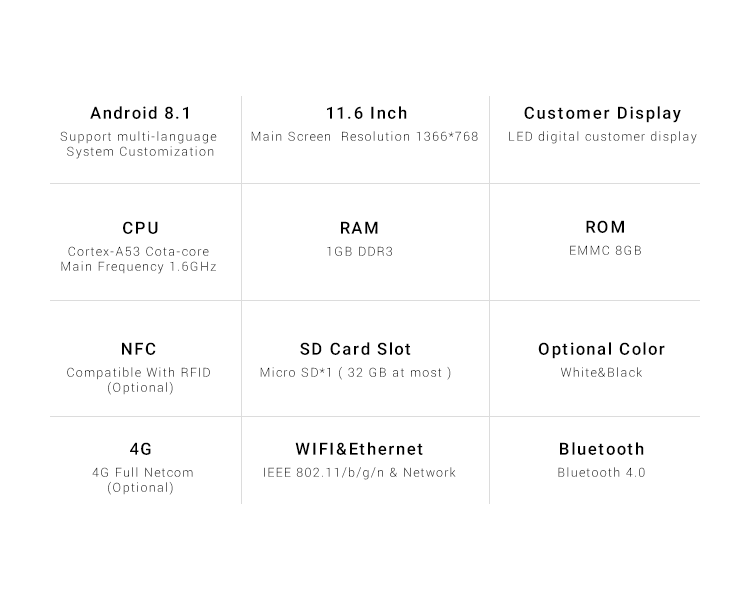This screenshot has width=750, height=600.
Task: Select the Cortex-A53 Cota-core description
Action: [138, 252]
